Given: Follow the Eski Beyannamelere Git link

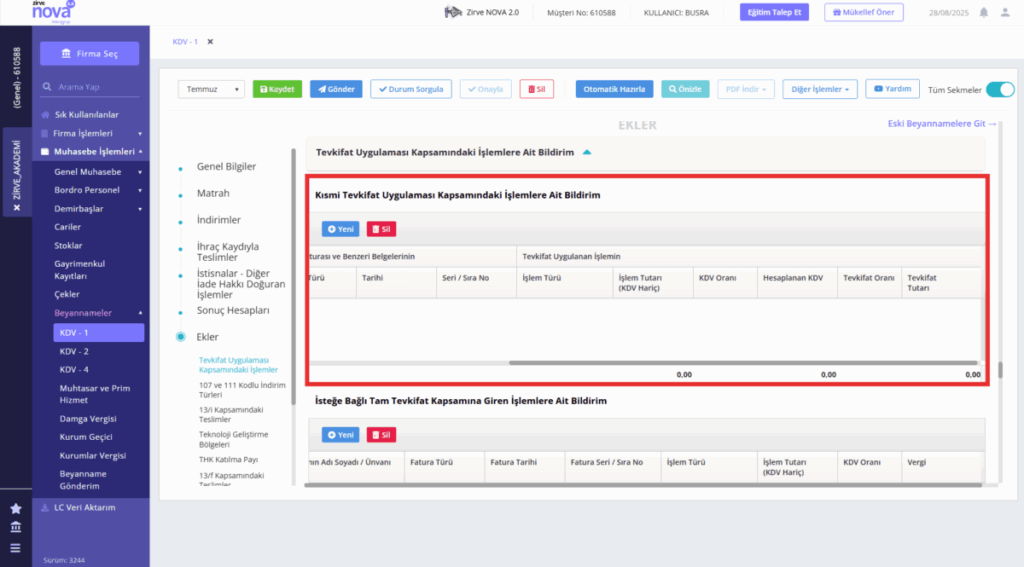Looking at the screenshot, I should click(942, 123).
